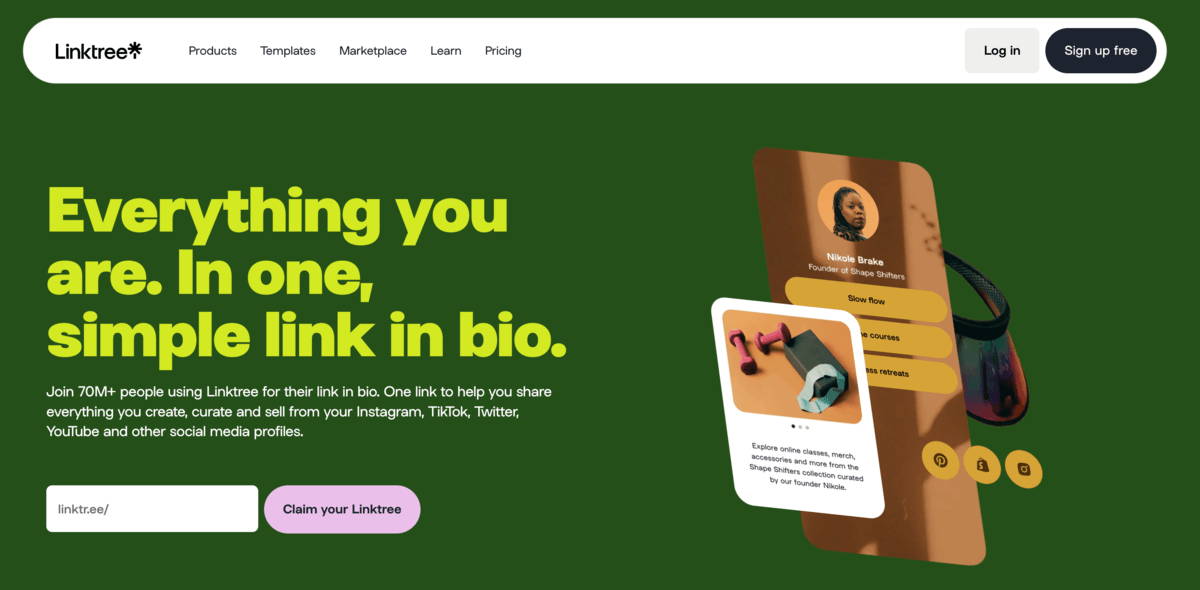1200x590 pixels.
Task: Open the Pricing page link
Action: click(x=503, y=51)
